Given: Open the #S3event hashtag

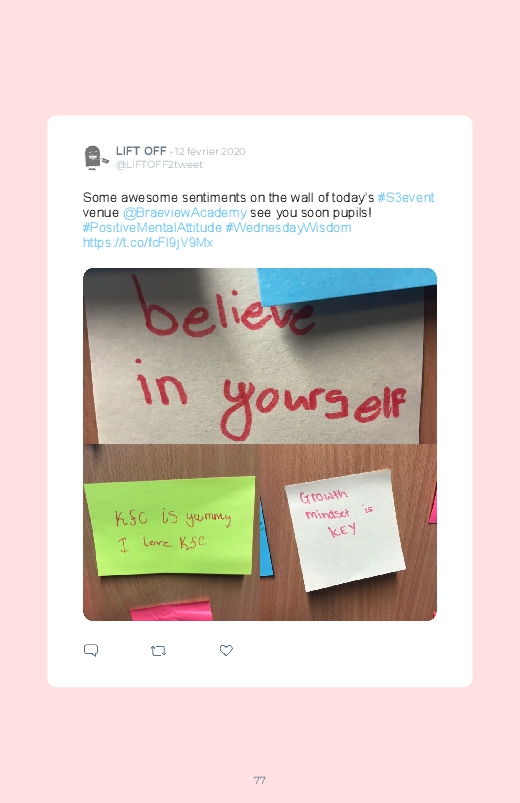Looking at the screenshot, I should 406,198.
